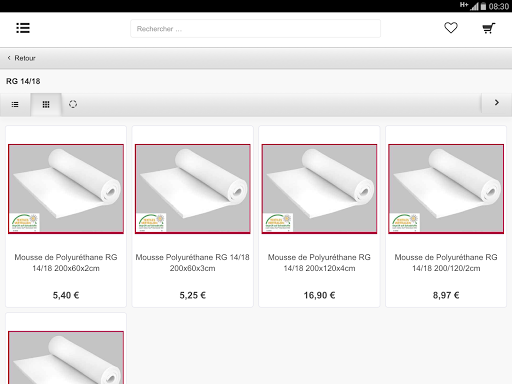This screenshot has width=512, height=384.
Task: Switch to list view layout
Action: [x=15, y=105]
